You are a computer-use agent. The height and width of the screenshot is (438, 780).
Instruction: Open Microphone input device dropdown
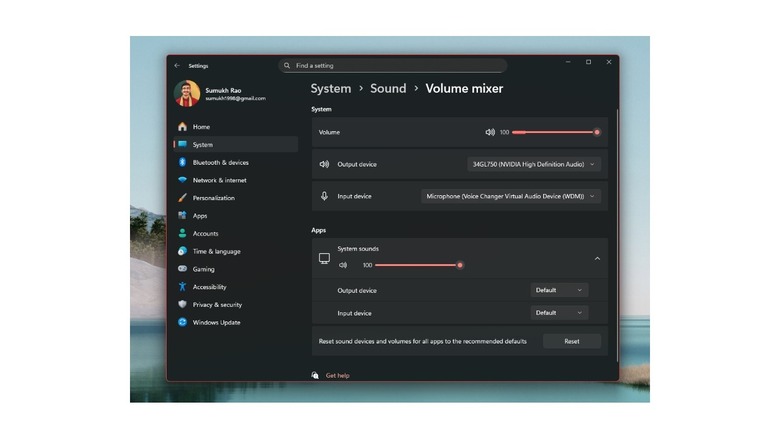(x=511, y=196)
